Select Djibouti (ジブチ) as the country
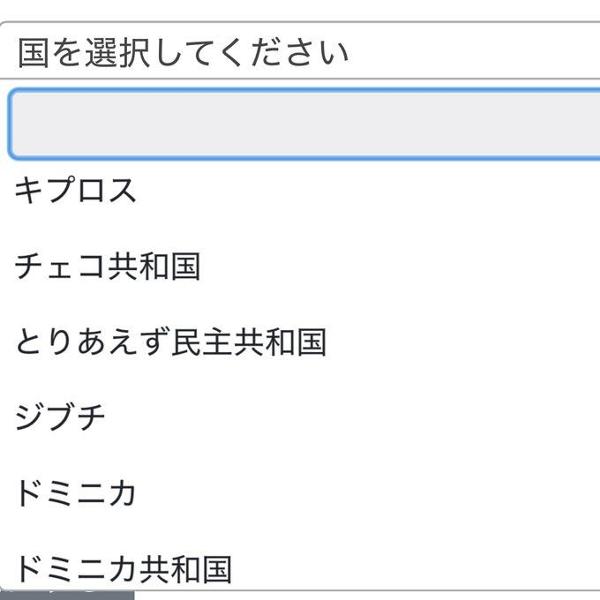 pos(60,418)
